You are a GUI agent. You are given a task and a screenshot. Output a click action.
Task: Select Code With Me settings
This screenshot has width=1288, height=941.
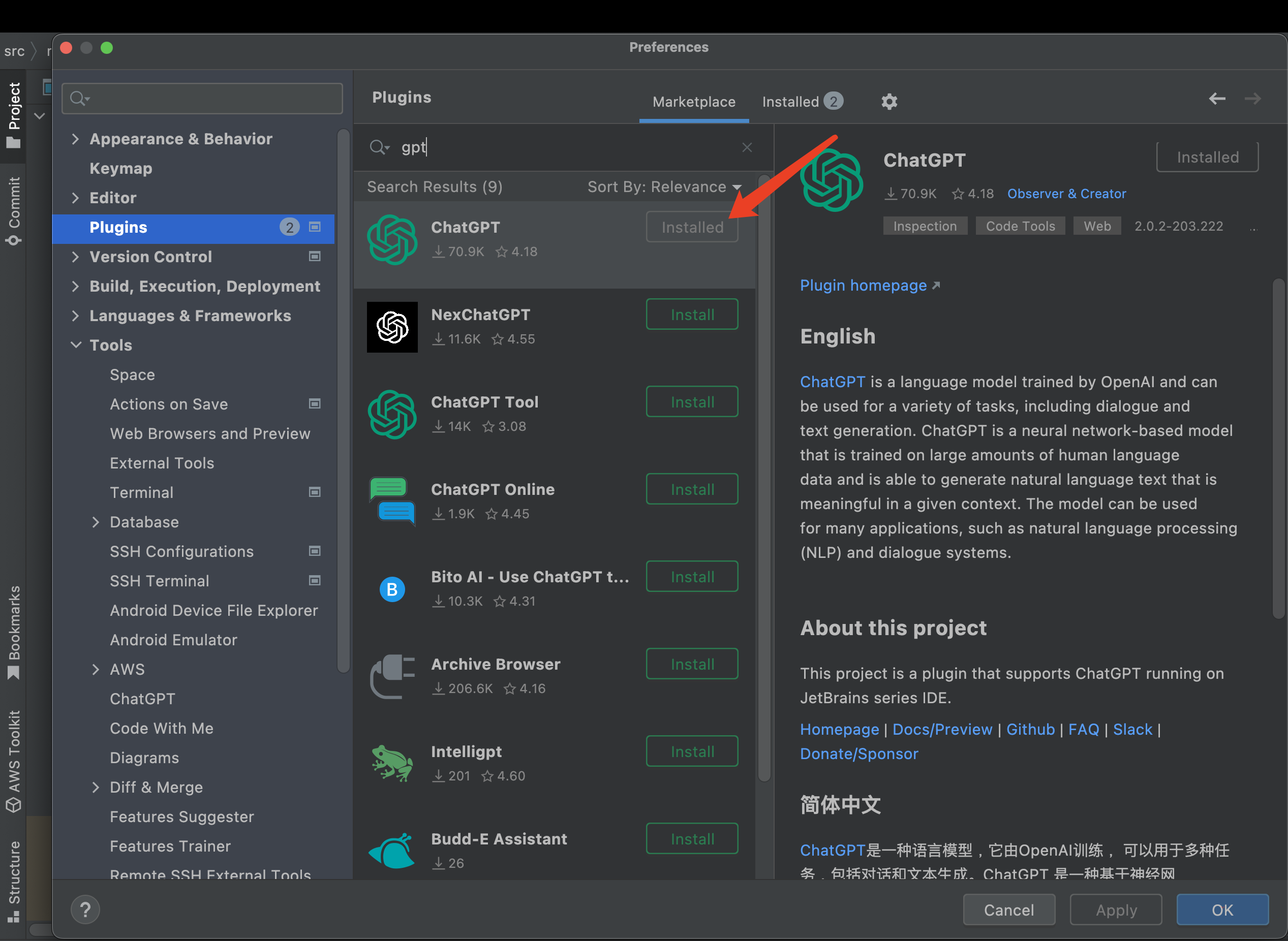161,729
